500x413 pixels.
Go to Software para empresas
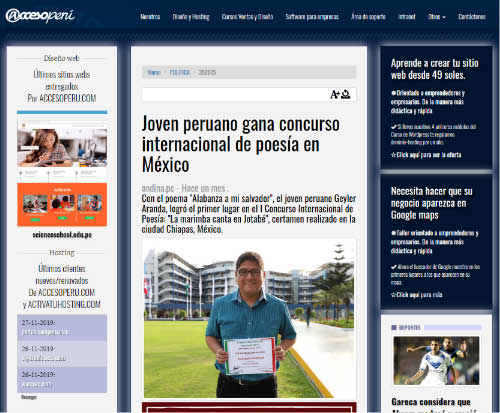click(312, 17)
